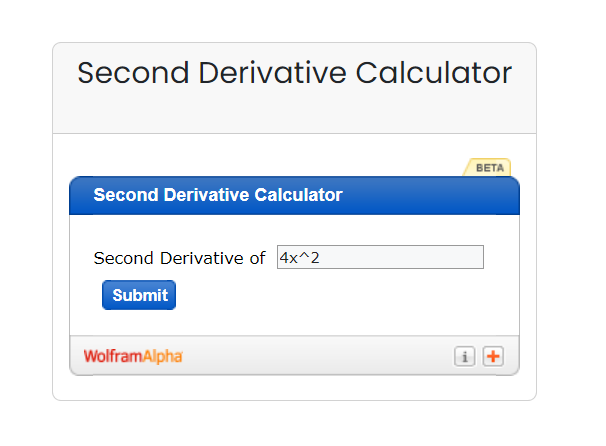The width and height of the screenshot is (606, 446).
Task: Click the yellow BETA badge
Action: (489, 167)
